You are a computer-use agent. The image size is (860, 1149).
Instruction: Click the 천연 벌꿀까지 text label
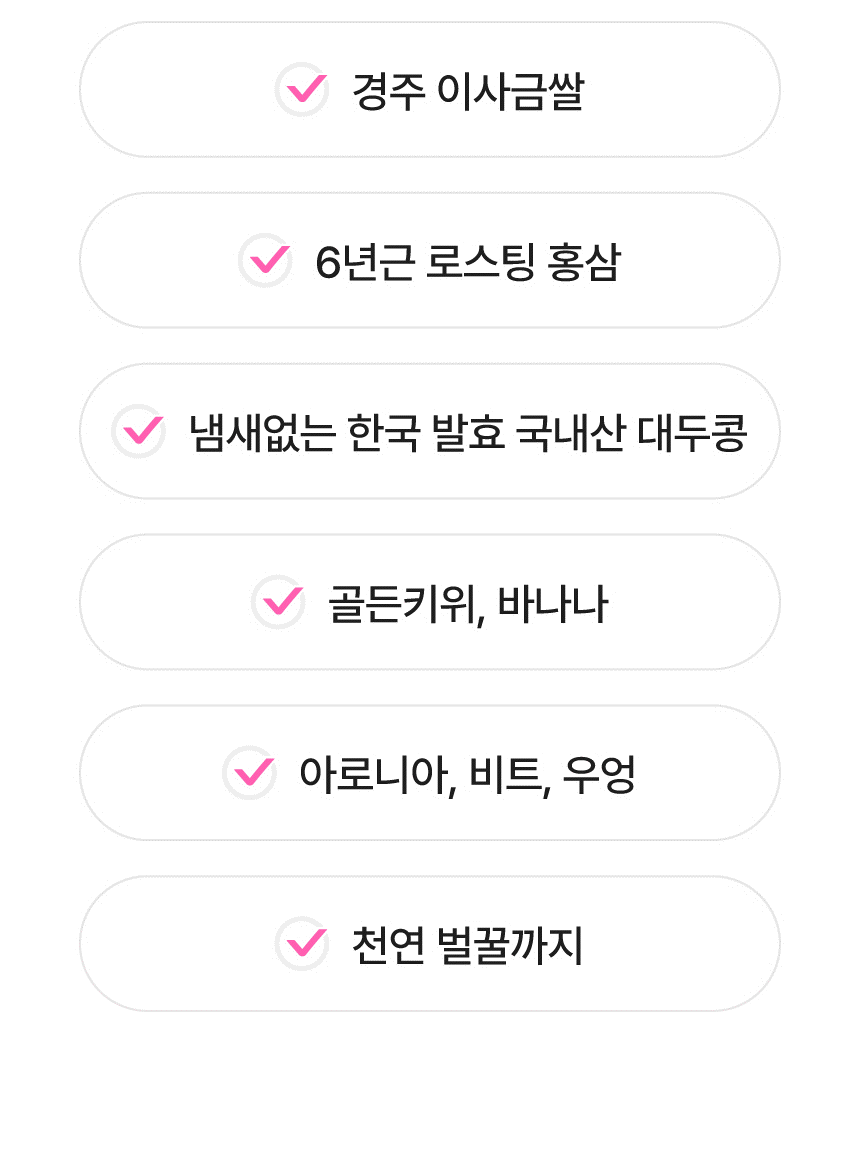click(x=467, y=945)
